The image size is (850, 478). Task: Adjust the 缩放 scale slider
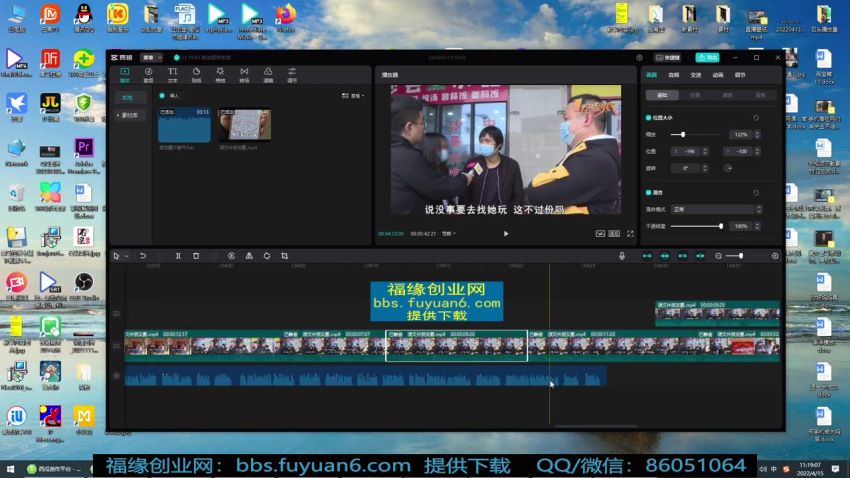[x=696, y=134]
